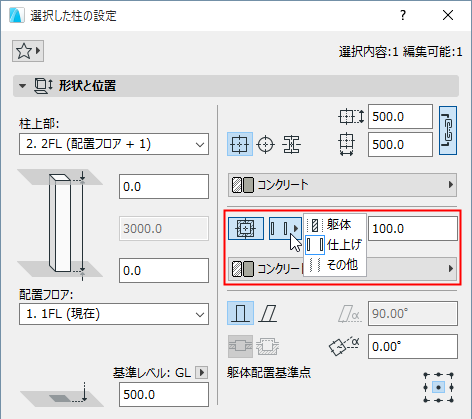Click the disabled 90.00° slant angle field
The image size is (472, 419).
[413, 313]
